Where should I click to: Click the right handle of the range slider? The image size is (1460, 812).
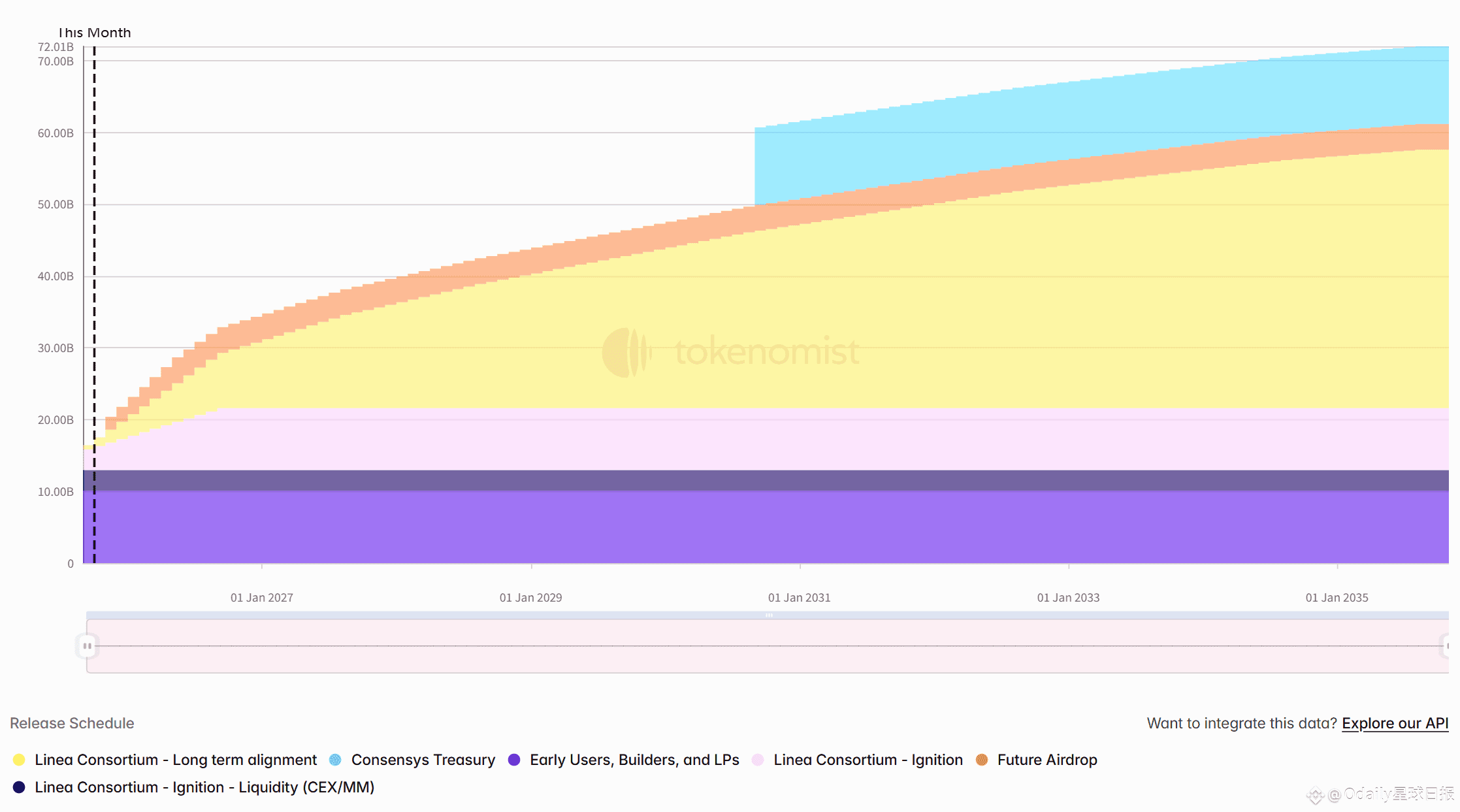click(1446, 646)
